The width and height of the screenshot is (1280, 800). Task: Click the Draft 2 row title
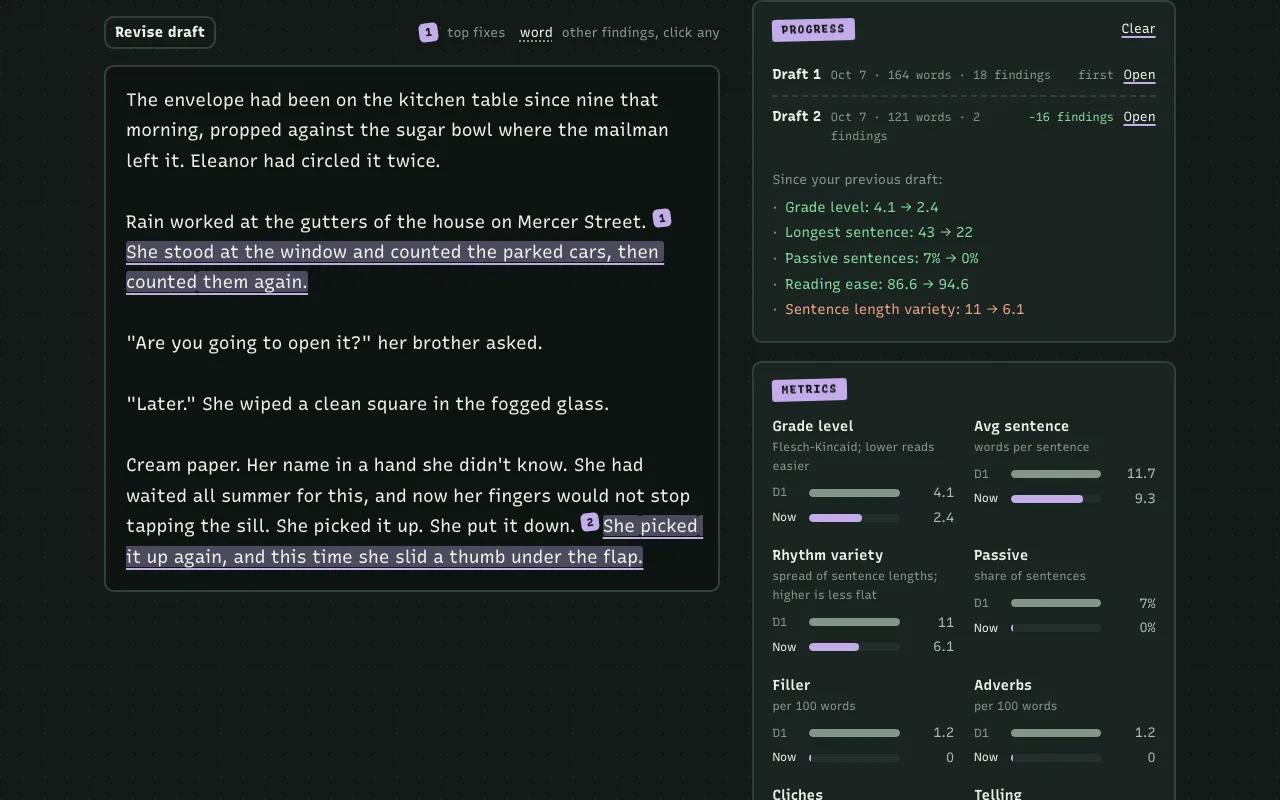[797, 116]
